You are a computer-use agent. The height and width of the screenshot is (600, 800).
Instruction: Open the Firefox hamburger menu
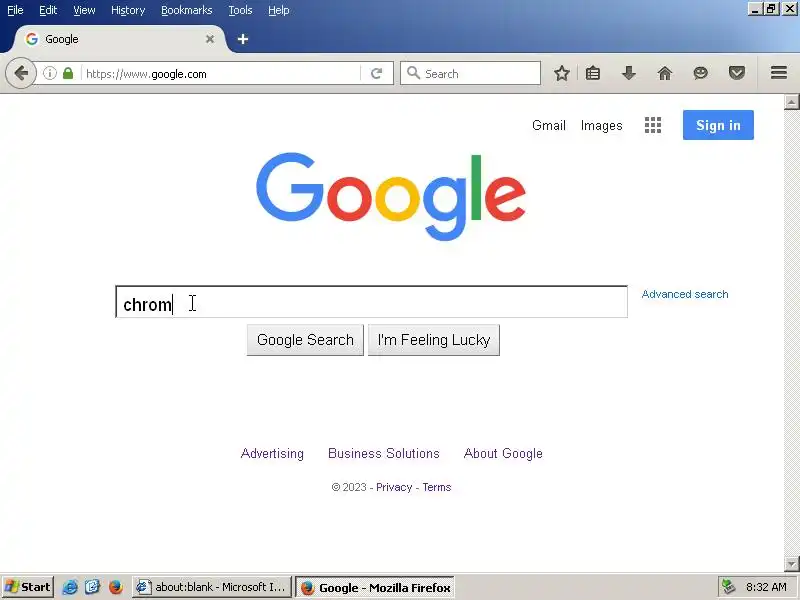click(779, 73)
